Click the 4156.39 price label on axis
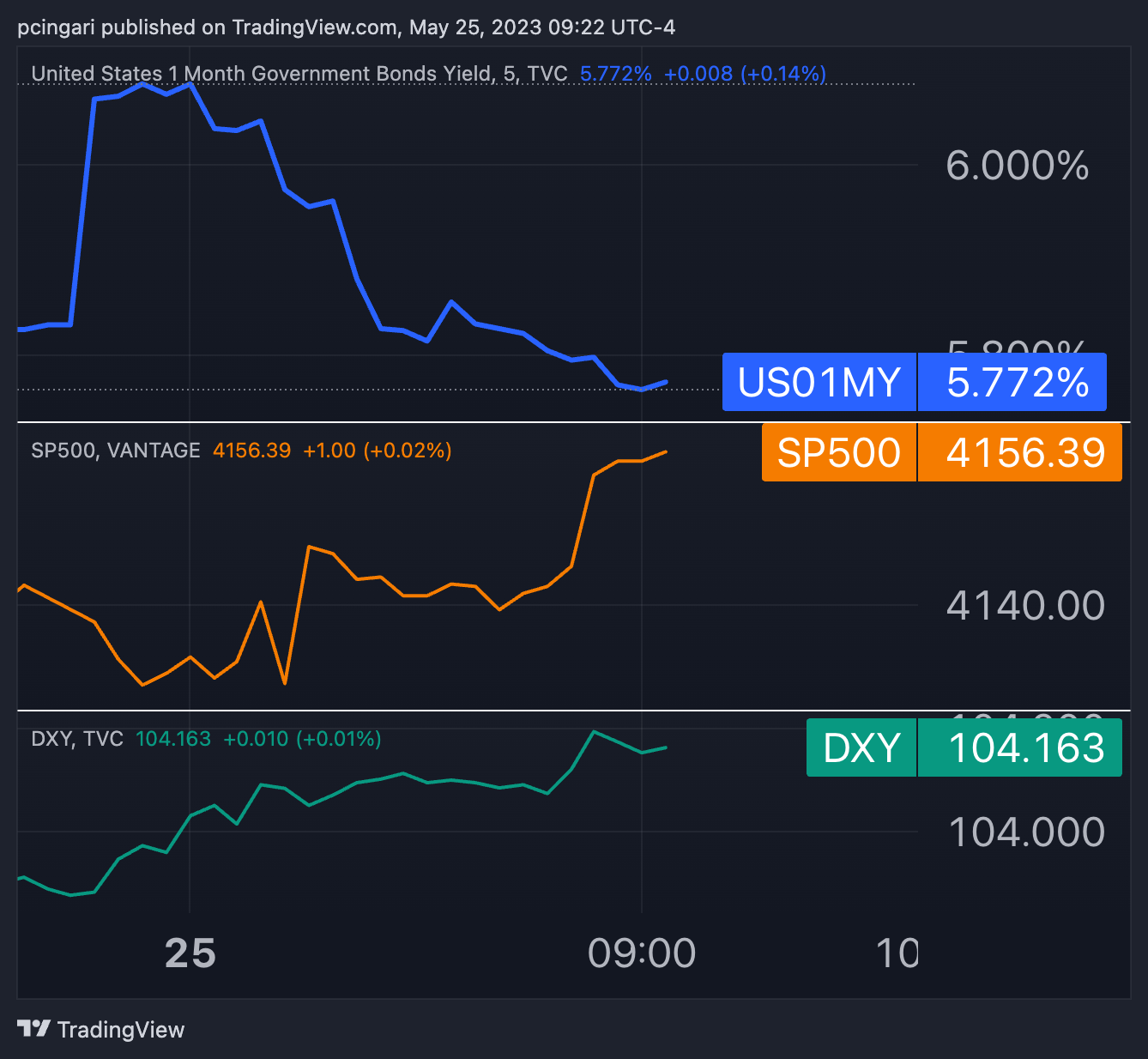Viewport: 1148px width, 1059px height. [1020, 452]
